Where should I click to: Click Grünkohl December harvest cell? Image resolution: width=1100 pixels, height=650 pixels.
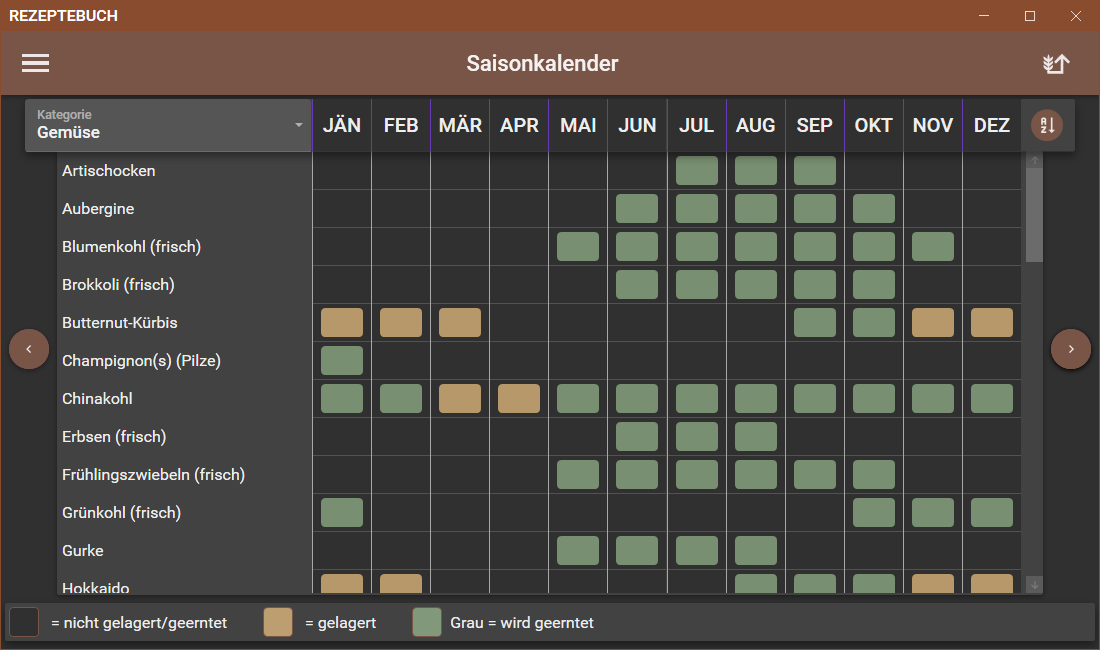(x=992, y=513)
